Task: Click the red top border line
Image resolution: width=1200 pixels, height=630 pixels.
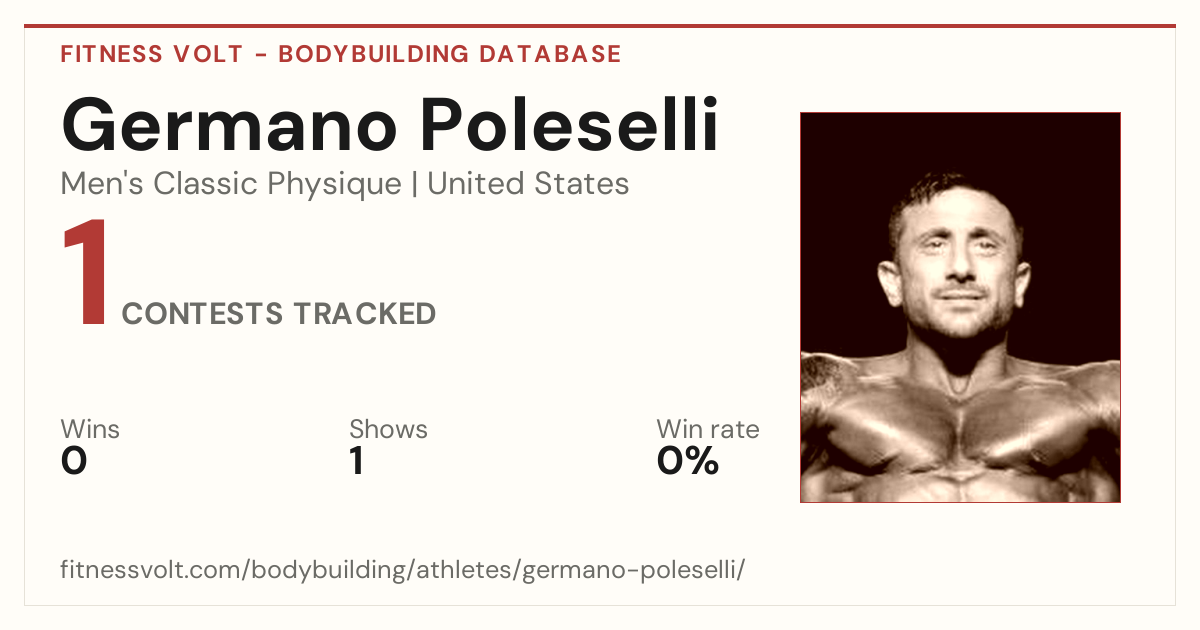Action: click(x=600, y=26)
